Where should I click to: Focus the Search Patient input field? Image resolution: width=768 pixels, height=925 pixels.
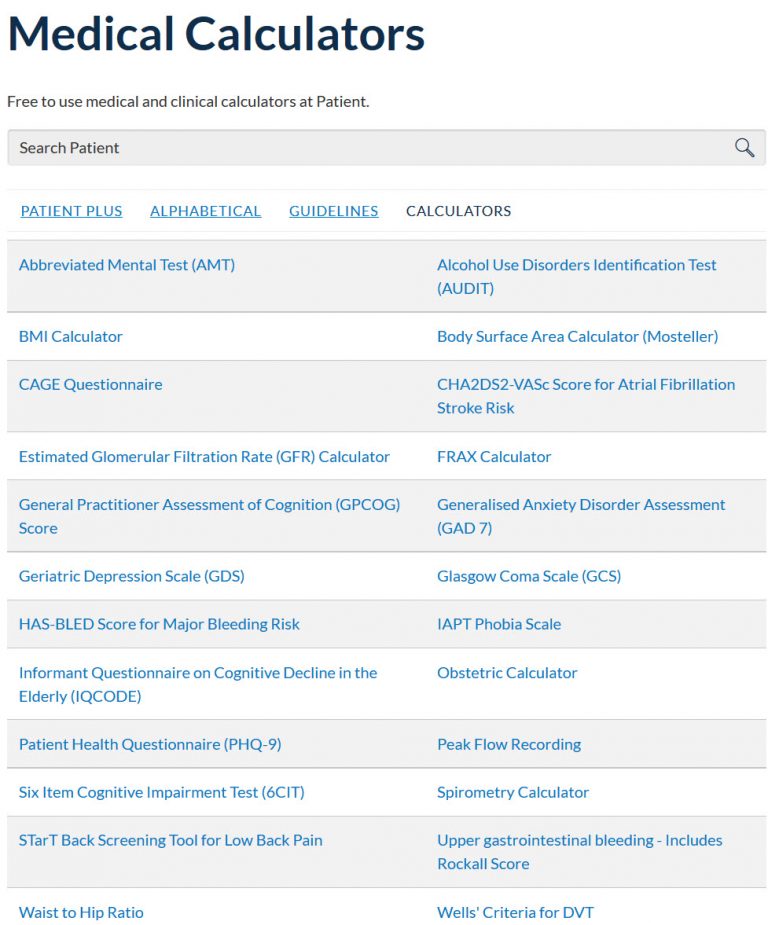pyautogui.click(x=386, y=147)
